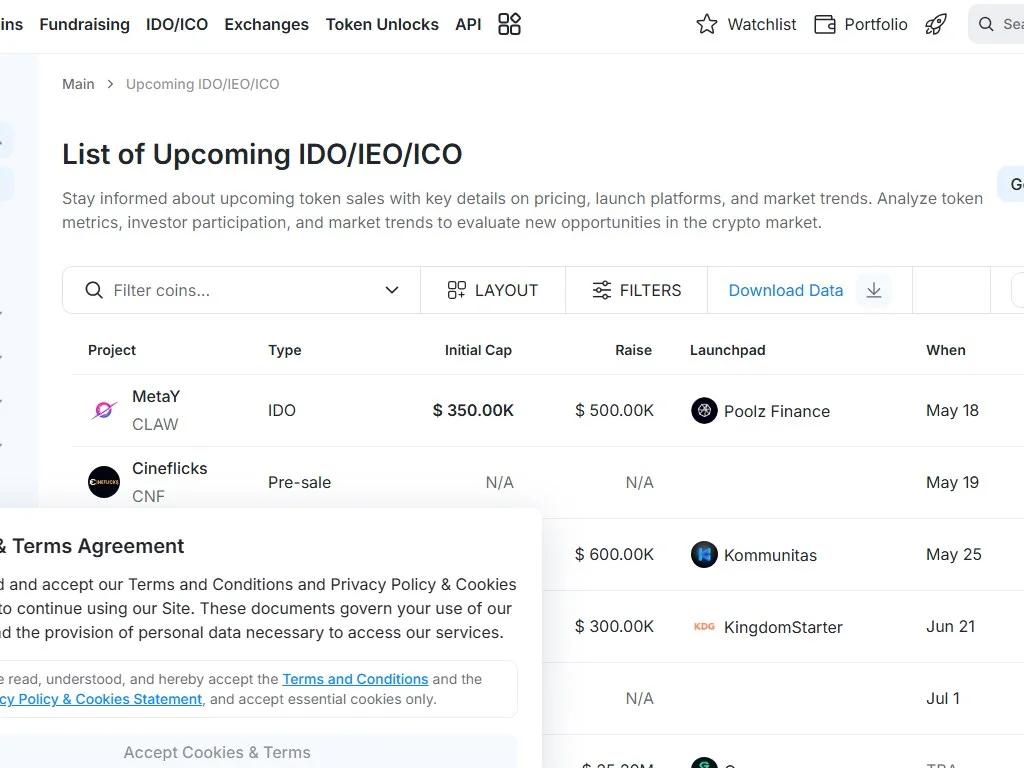Click the Pre-sale type cell
Screen dimensions: 1024x768
point(300,482)
